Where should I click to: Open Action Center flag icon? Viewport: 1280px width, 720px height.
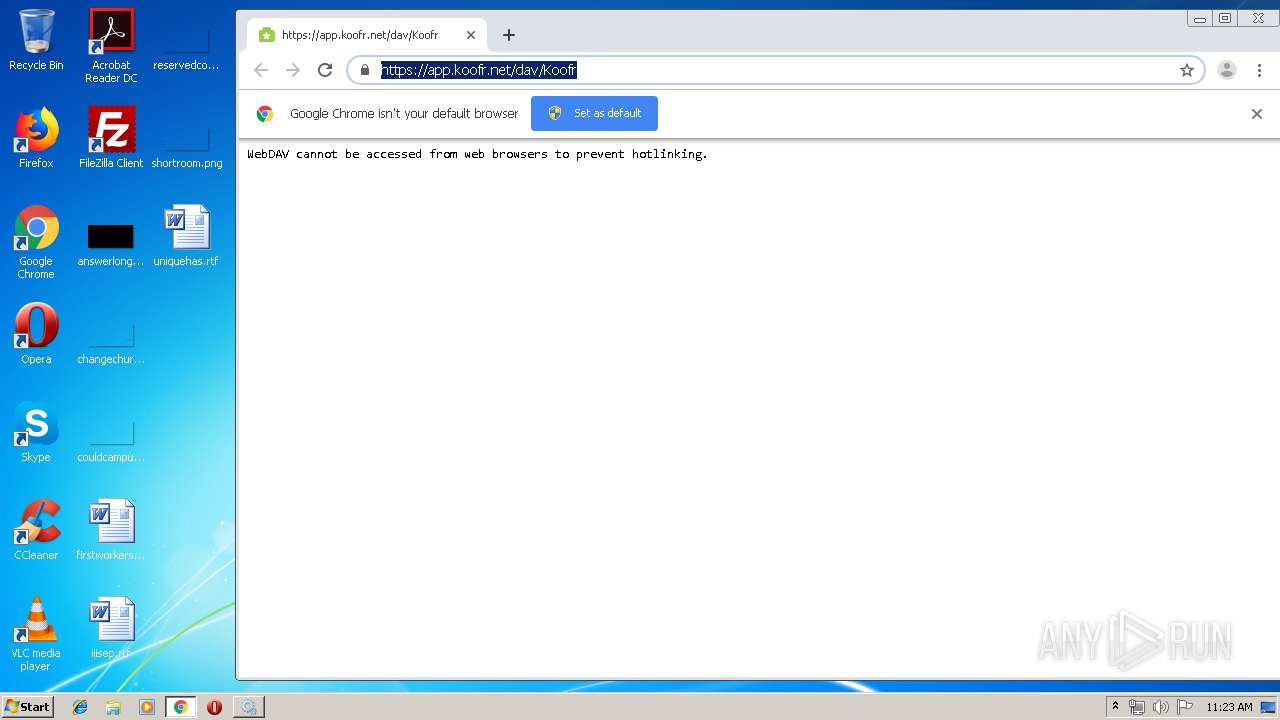(1186, 707)
